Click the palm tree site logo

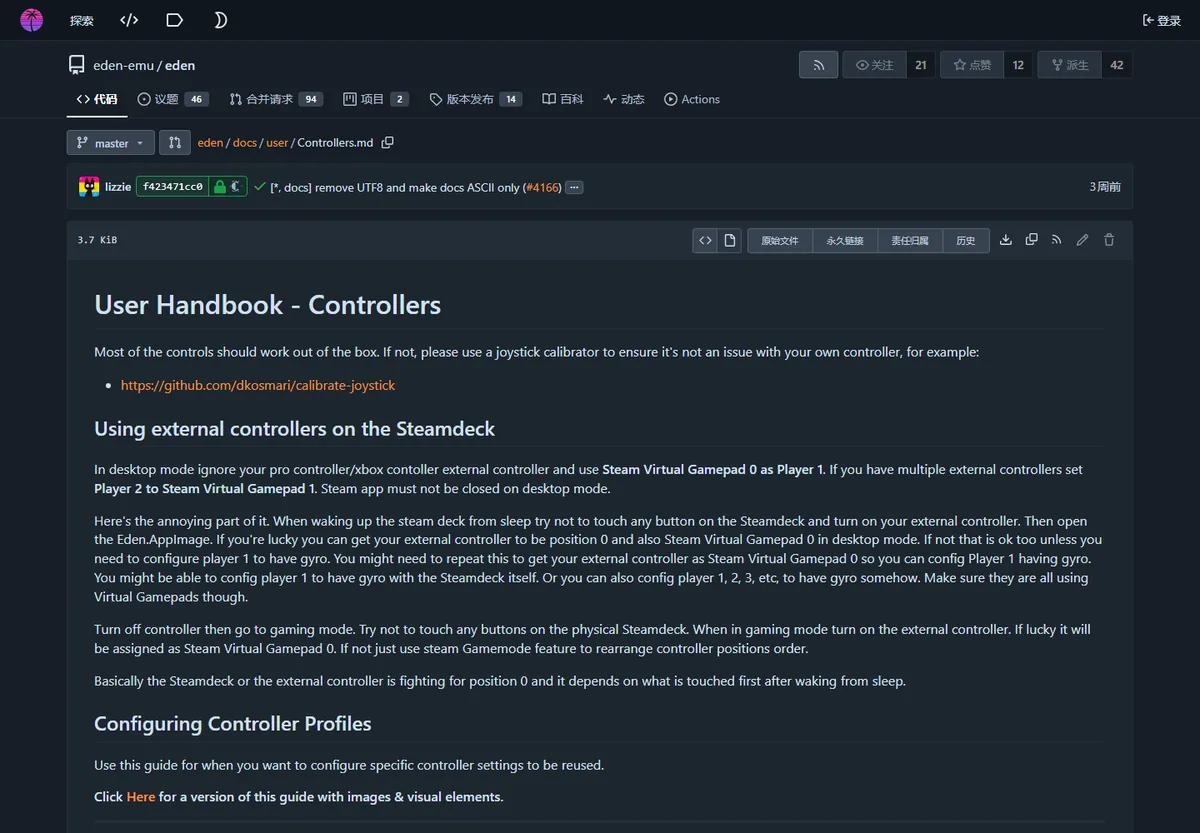coord(32,20)
